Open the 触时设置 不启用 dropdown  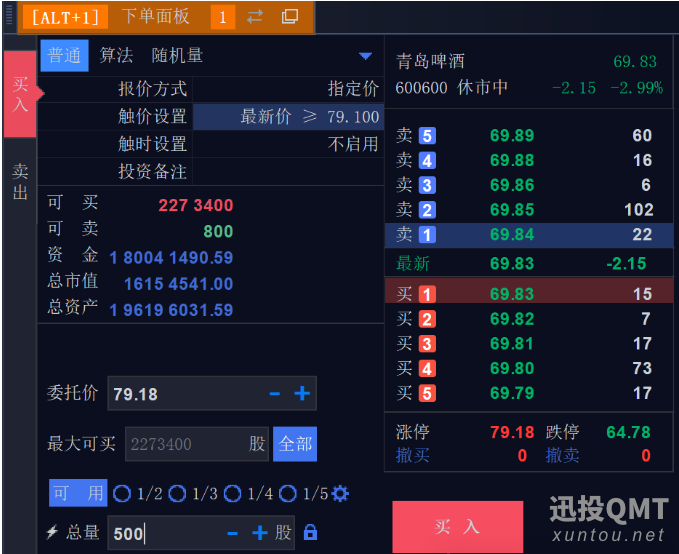coord(288,144)
